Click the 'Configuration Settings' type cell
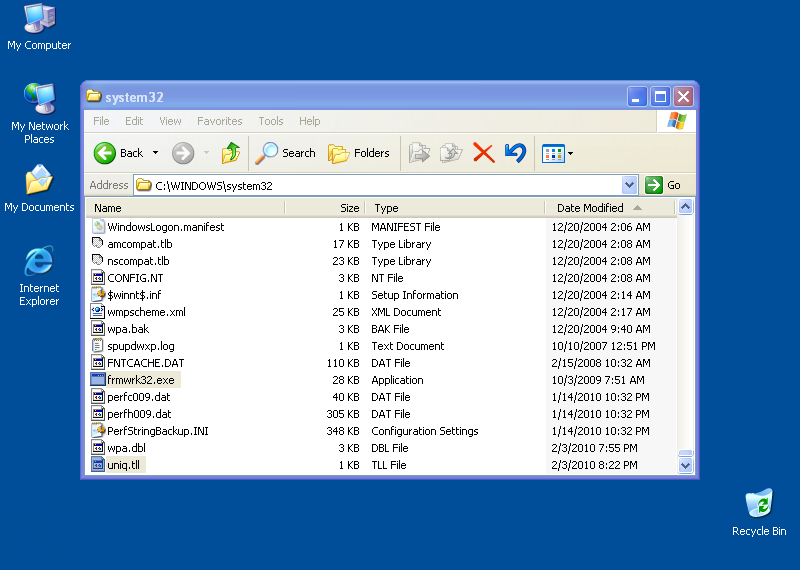Image resolution: width=800 pixels, height=570 pixels. [425, 431]
